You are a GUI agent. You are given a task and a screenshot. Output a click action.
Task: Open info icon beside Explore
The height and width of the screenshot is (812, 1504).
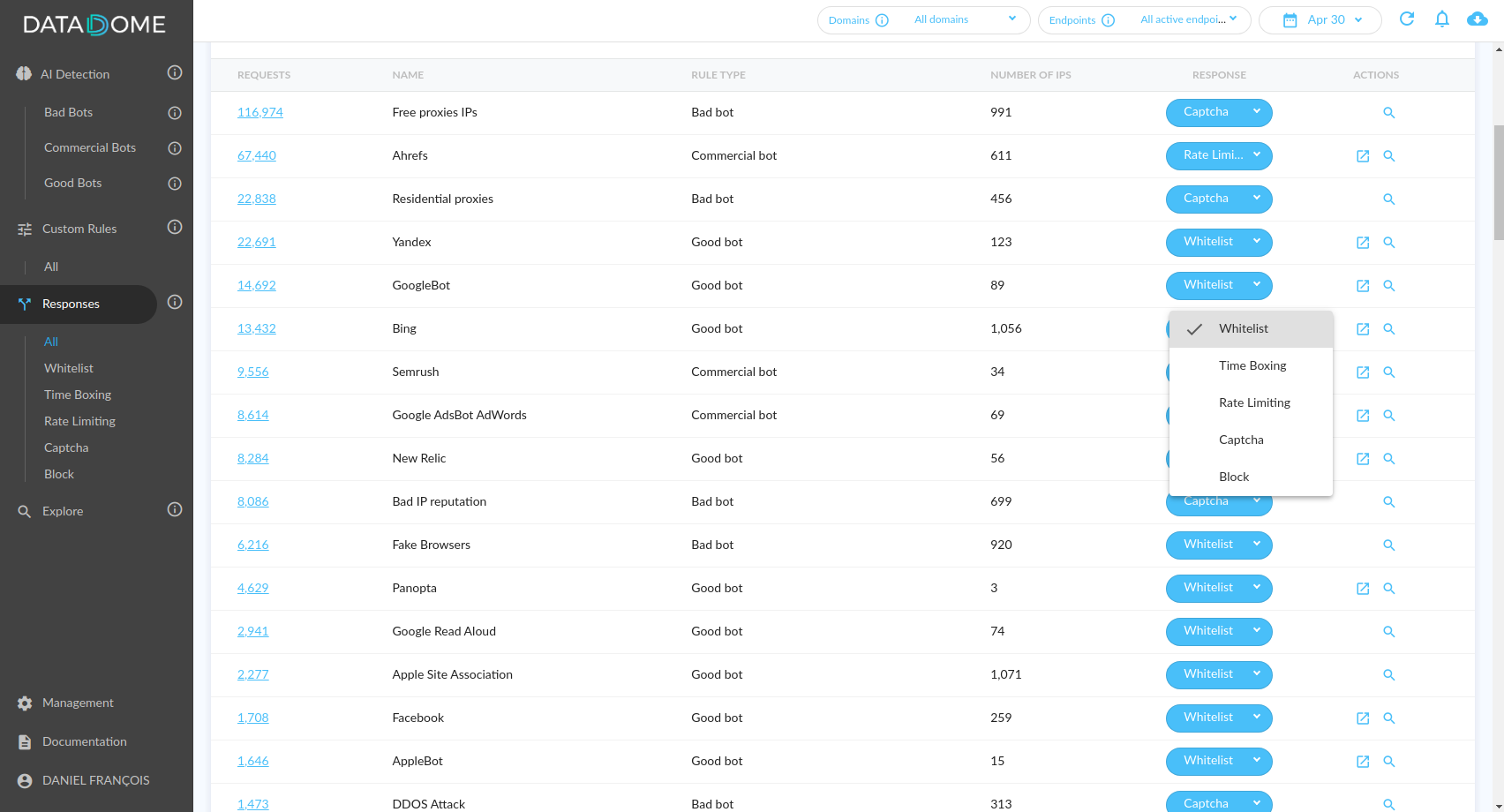[175, 509]
